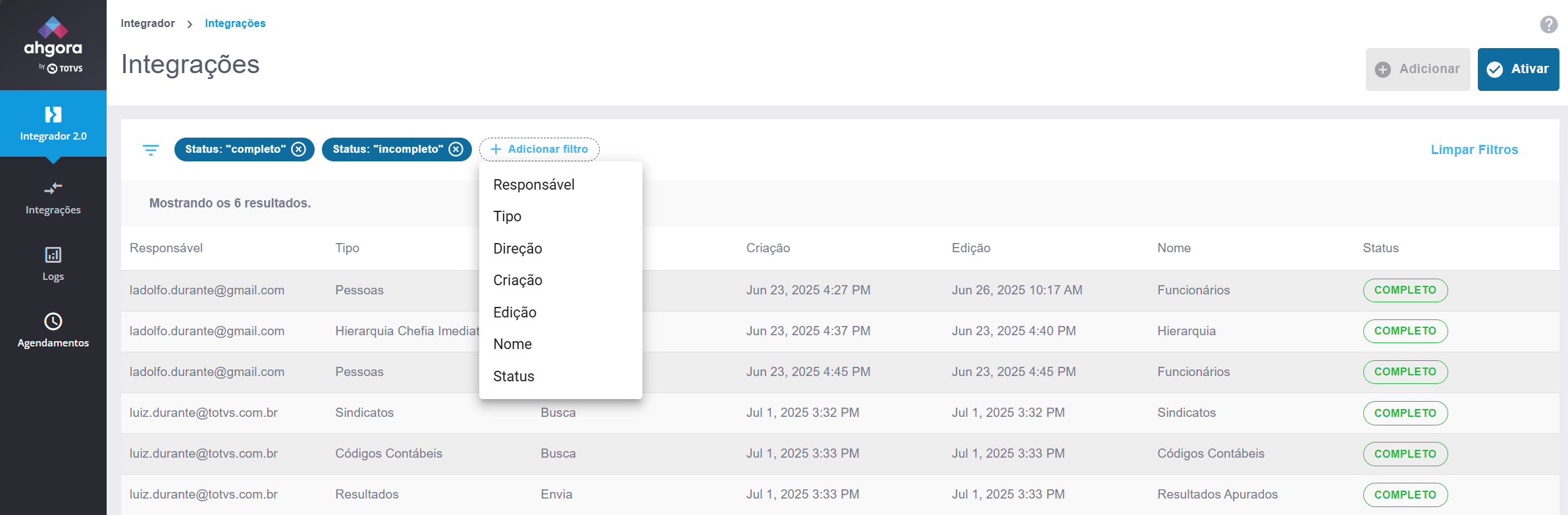
Task: Click the help question mark icon
Action: pos(1548,24)
